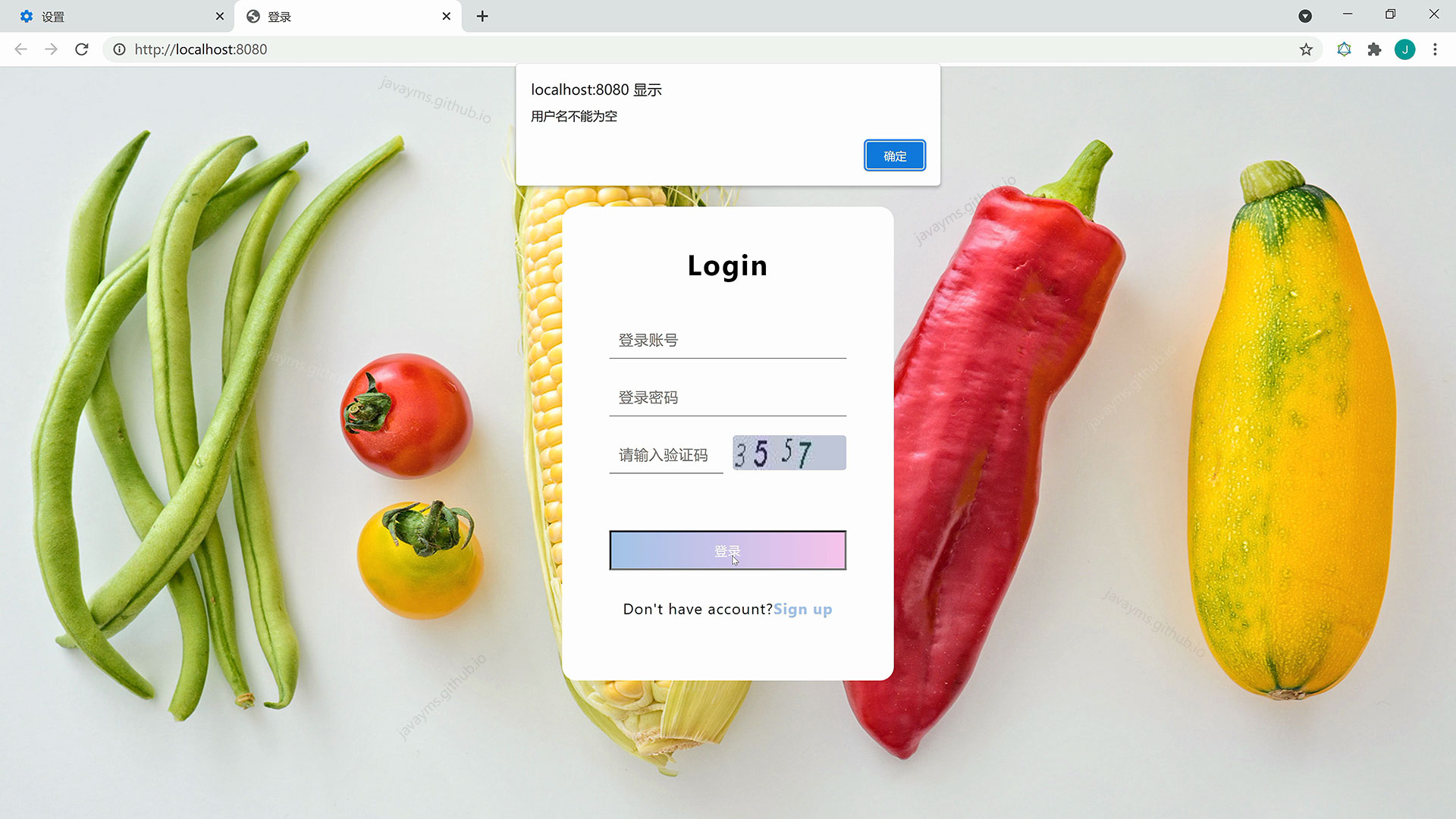This screenshot has height=819, width=1456.
Task: Close the 设置 tab
Action: 220,16
